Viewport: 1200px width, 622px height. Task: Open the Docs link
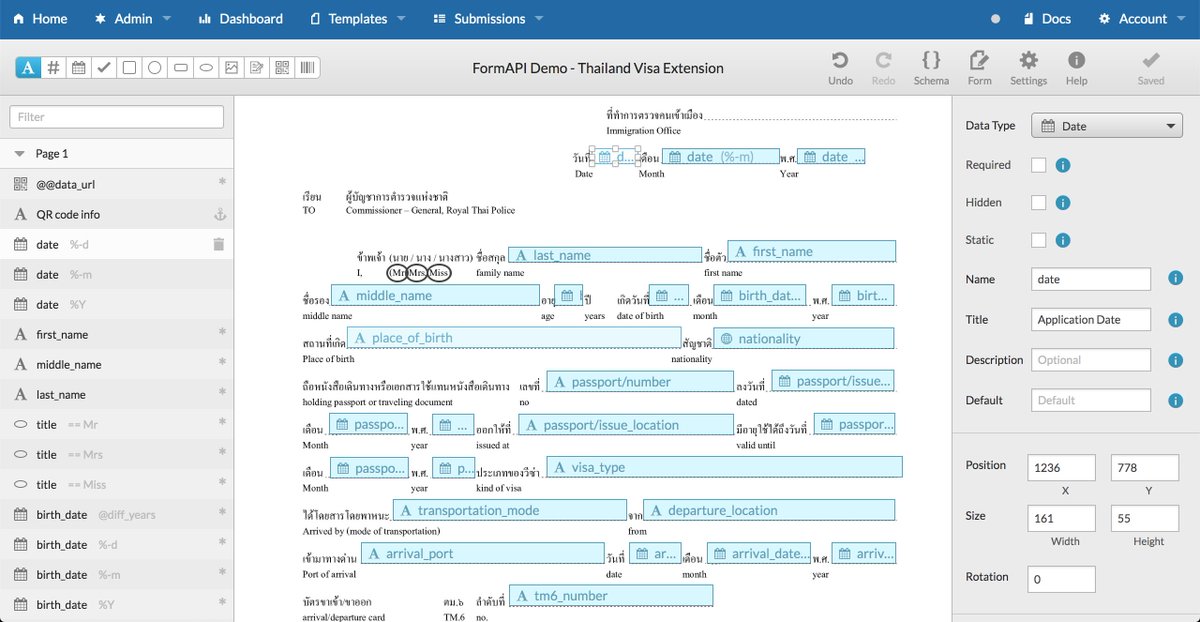(x=1047, y=19)
